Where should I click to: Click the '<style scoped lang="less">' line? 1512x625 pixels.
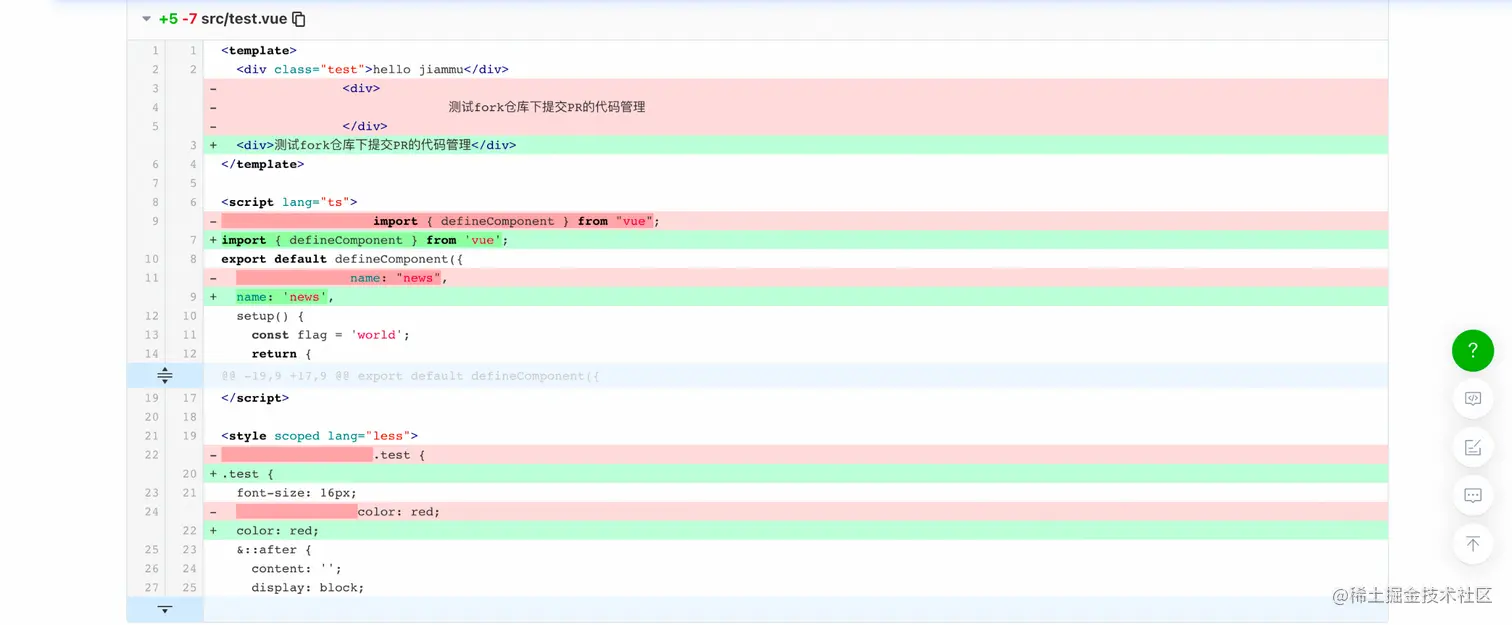[x=795, y=436]
